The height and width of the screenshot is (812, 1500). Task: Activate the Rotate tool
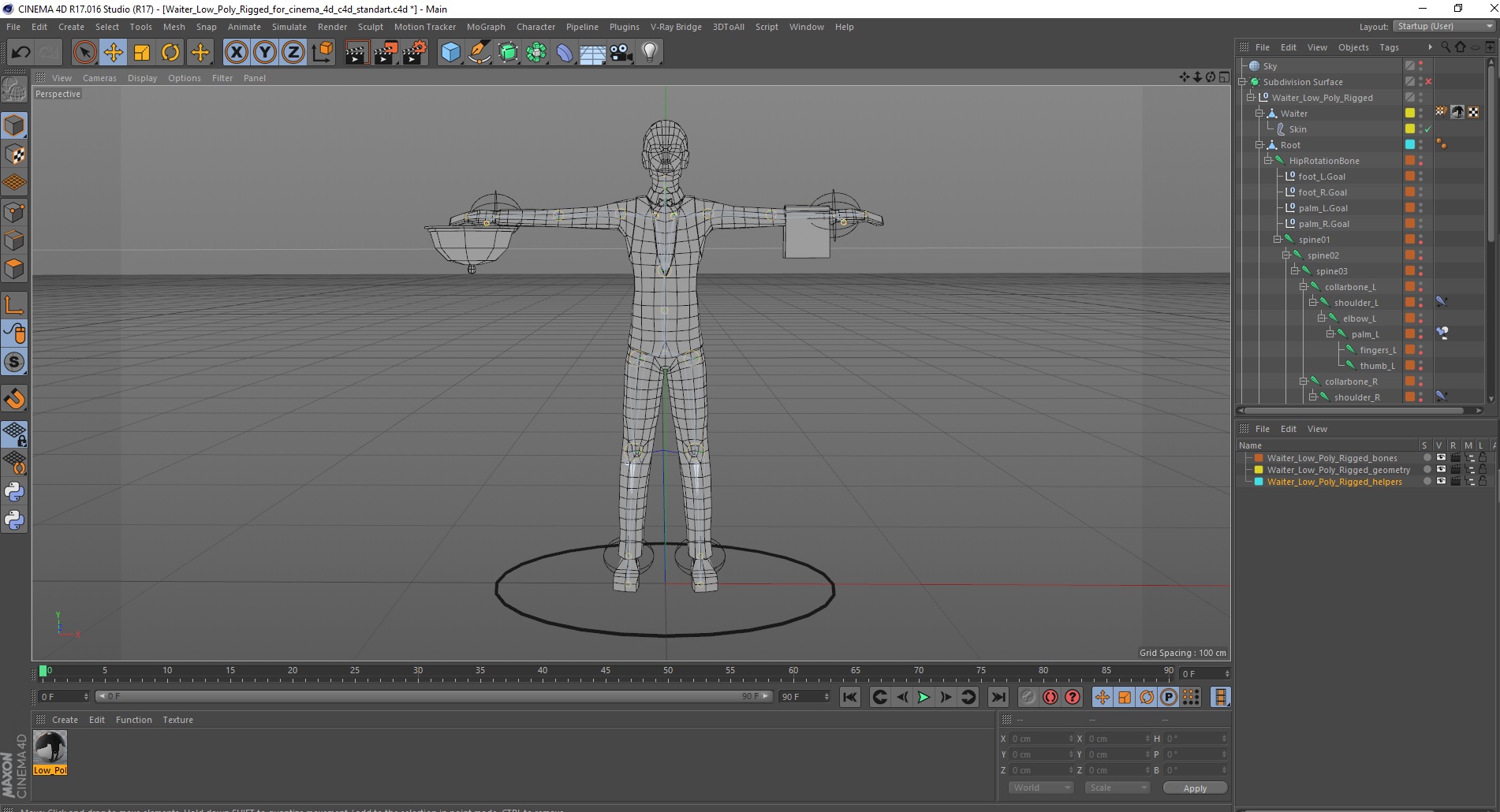click(170, 53)
